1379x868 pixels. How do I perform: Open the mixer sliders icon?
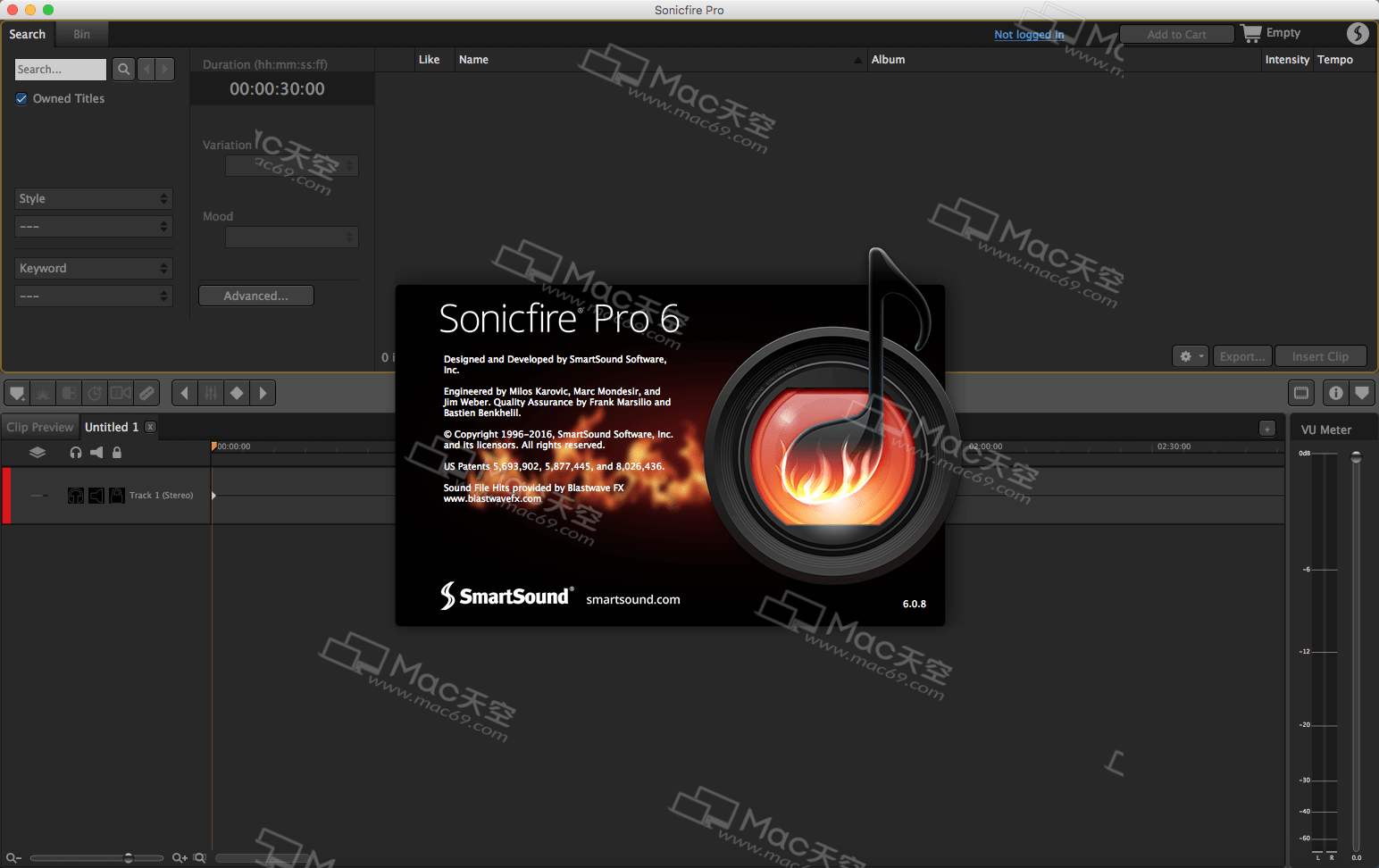point(211,393)
